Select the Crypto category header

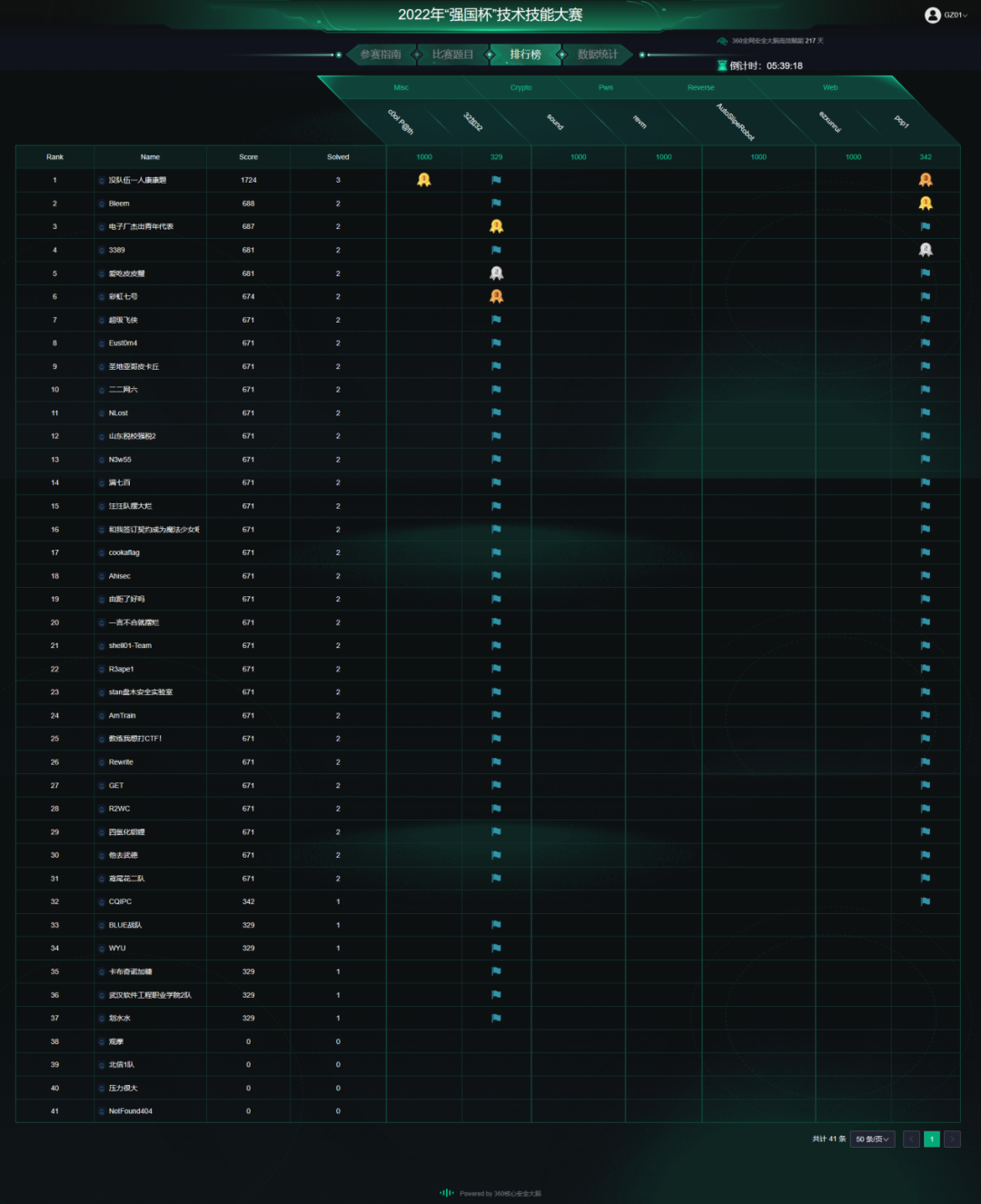520,88
